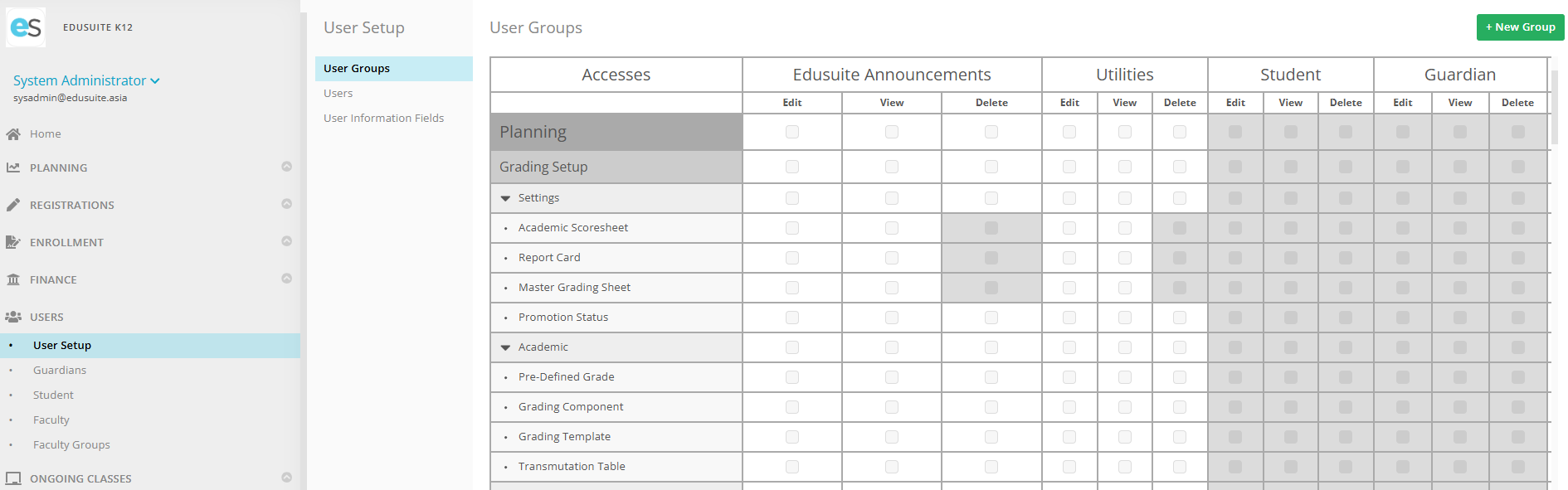
Task: Click the Planning chart icon in sidebar
Action: [13, 167]
